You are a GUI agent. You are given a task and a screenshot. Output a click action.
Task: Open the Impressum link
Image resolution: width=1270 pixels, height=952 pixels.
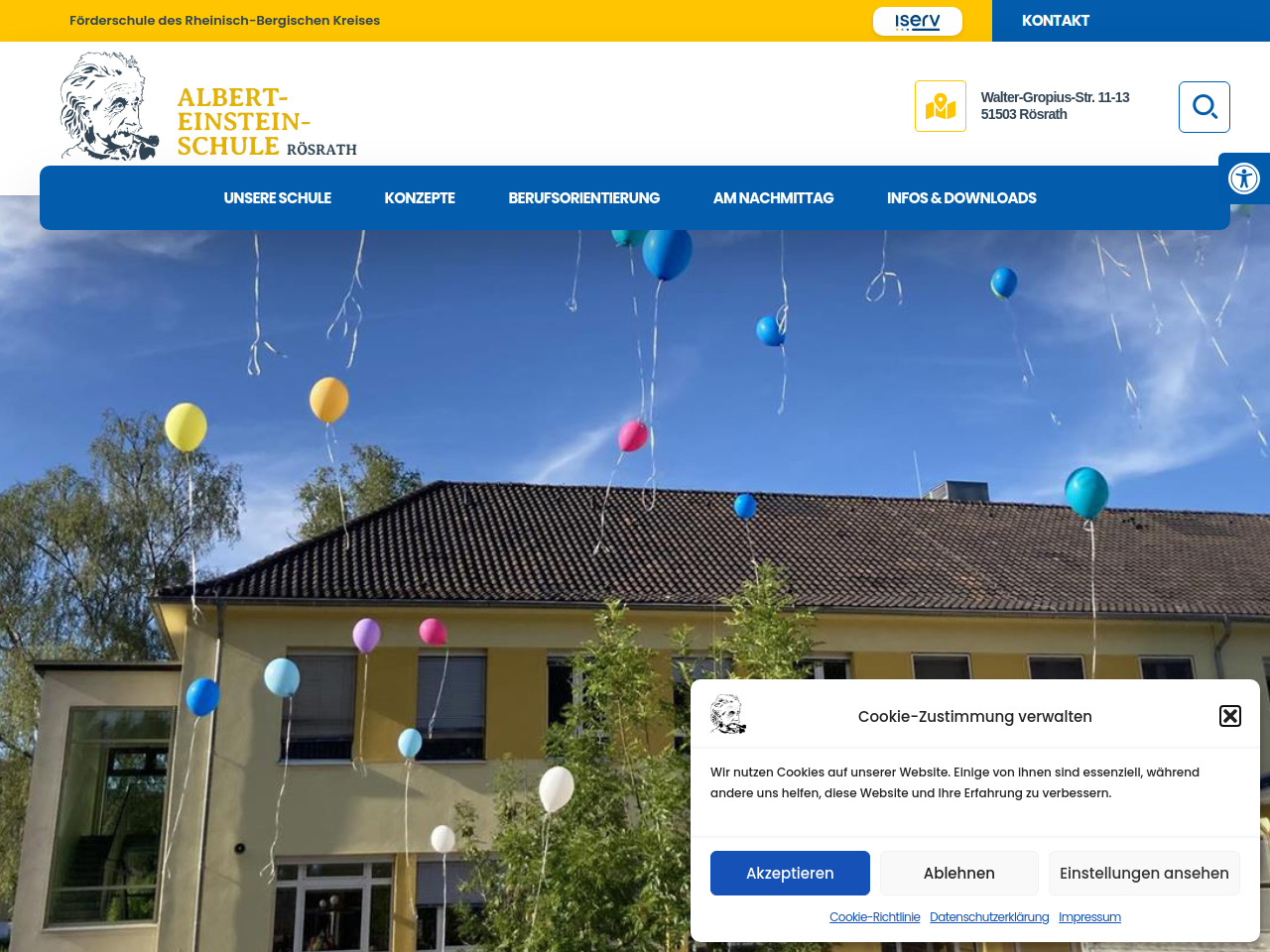point(1089,917)
